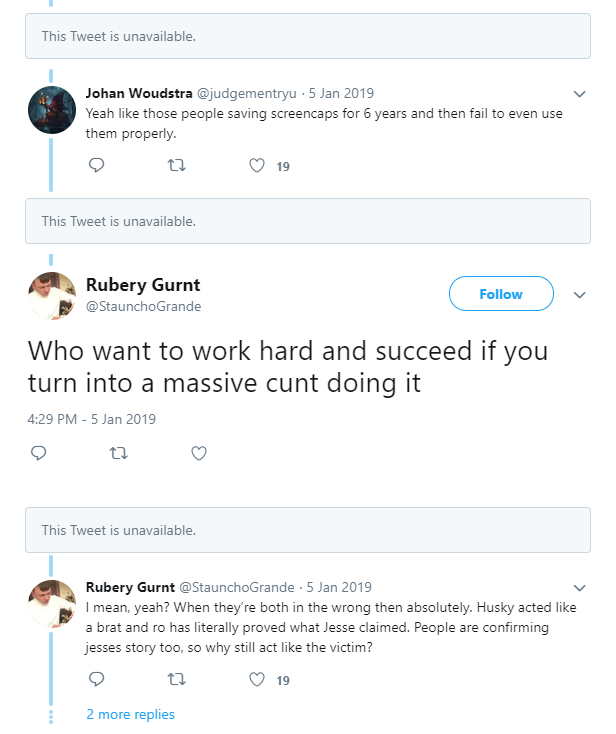
Task: Open the 4:29 PM - 5 Jan 2019 timestamp
Action: point(91,419)
